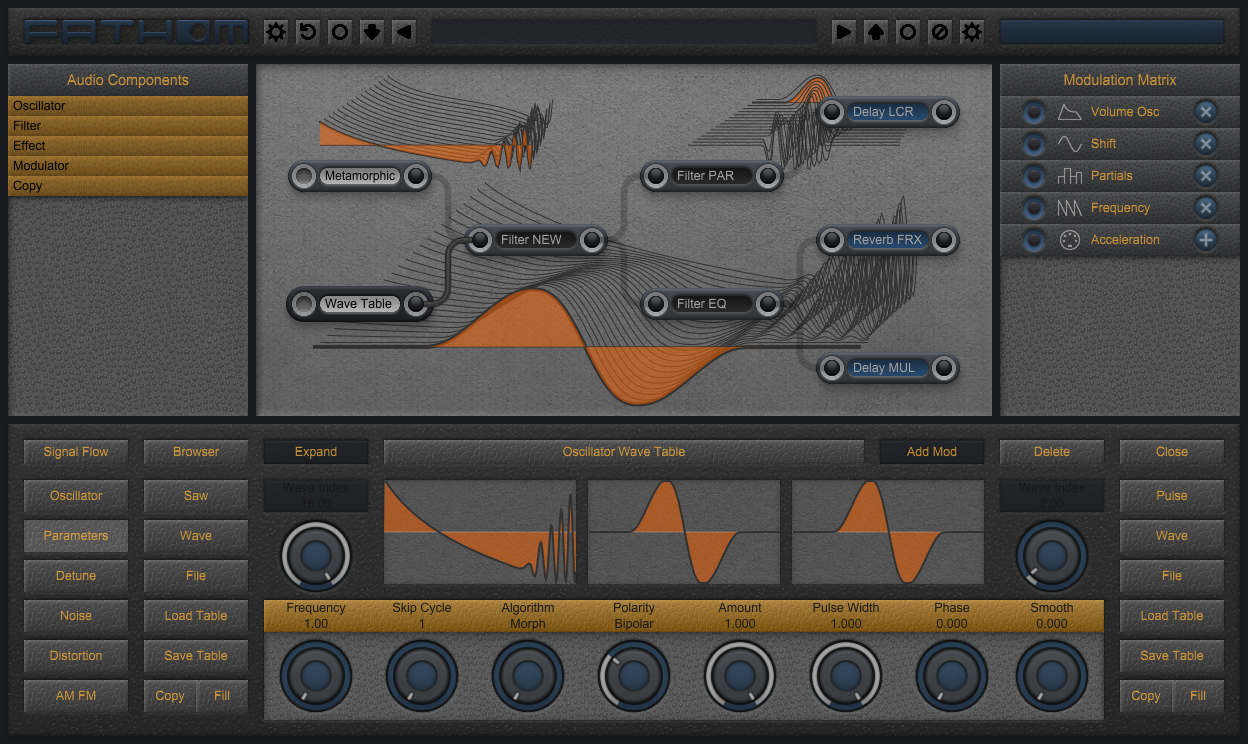Viewport: 1248px width, 744px height.
Task: Click the up-arrow icon in top toolbar
Action: pyautogui.click(x=876, y=32)
